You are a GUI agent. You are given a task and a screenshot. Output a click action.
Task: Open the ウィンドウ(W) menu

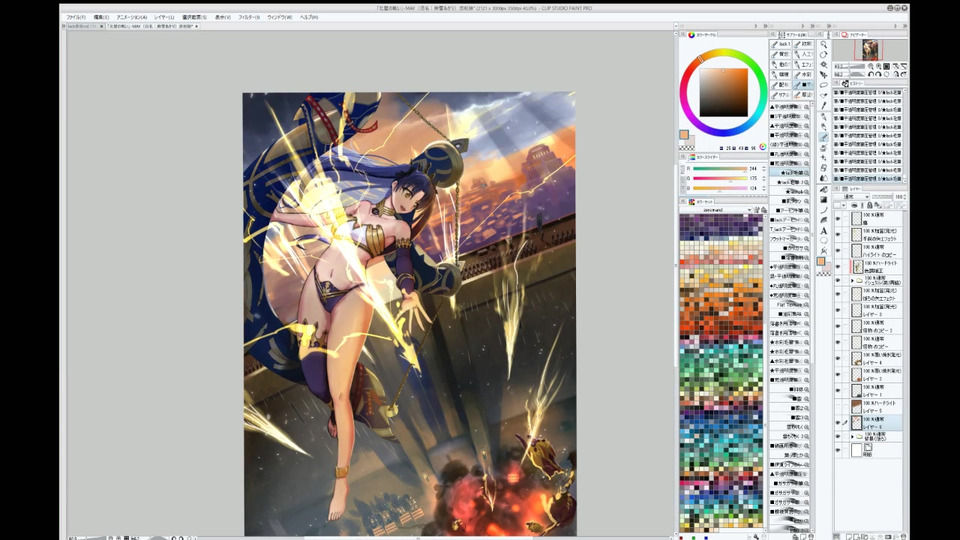pyautogui.click(x=280, y=17)
